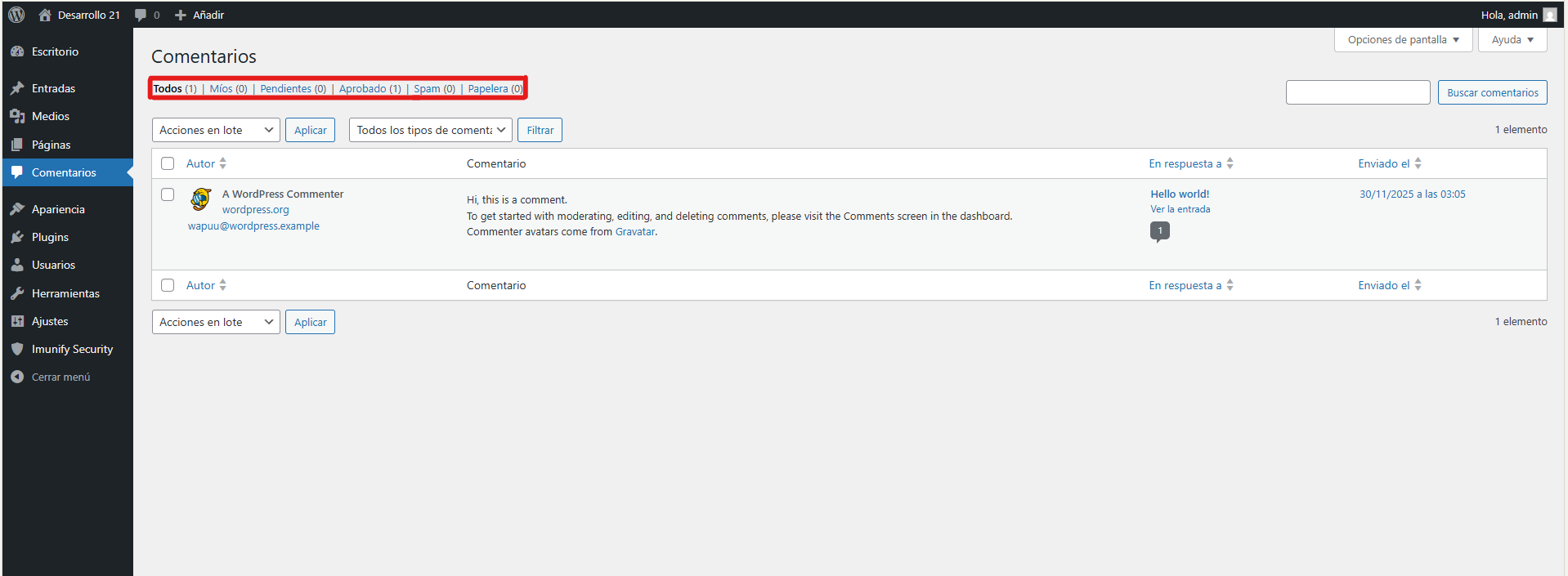Check the A WordPress Commenter row checkbox
Image resolution: width=1568 pixels, height=576 pixels.
coord(168,194)
